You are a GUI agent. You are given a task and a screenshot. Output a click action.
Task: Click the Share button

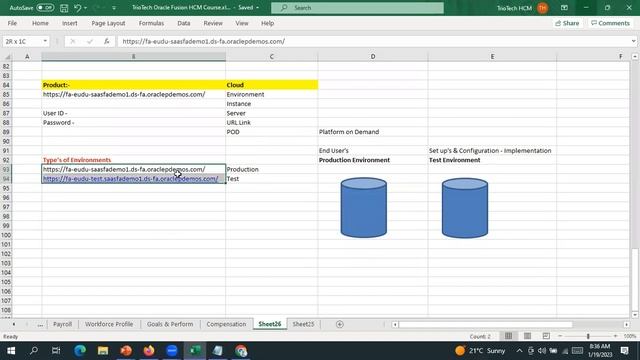pyautogui.click(x=567, y=23)
